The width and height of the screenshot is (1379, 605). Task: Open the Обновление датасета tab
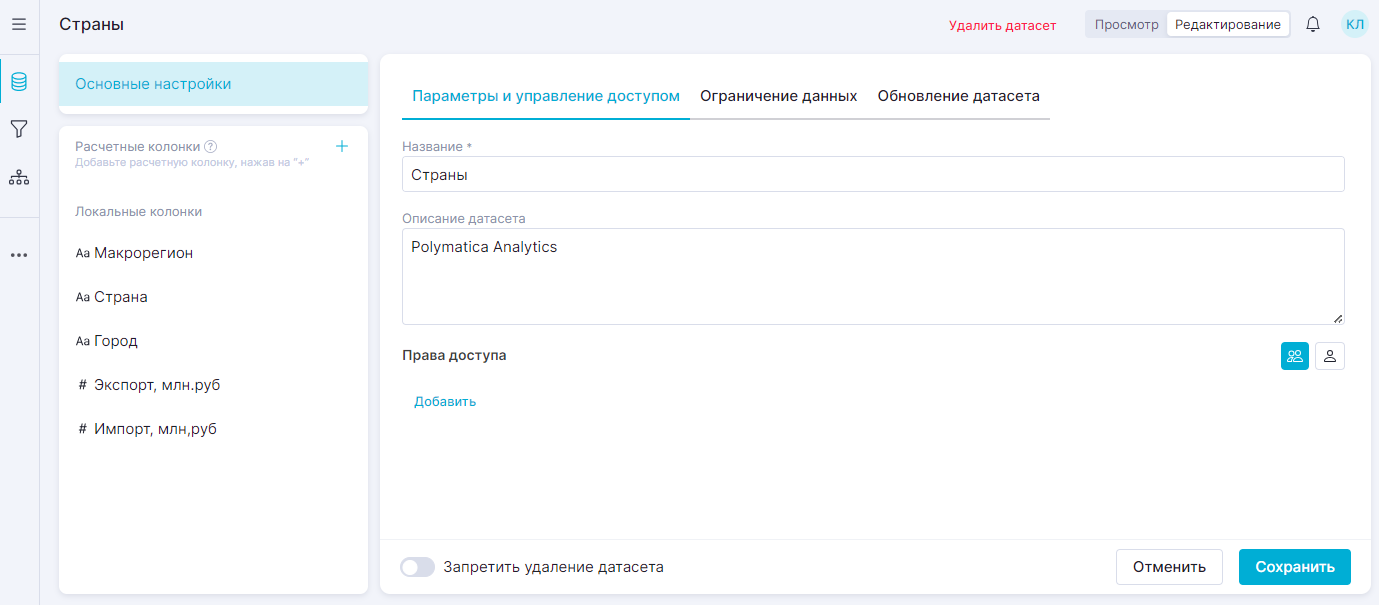[958, 96]
